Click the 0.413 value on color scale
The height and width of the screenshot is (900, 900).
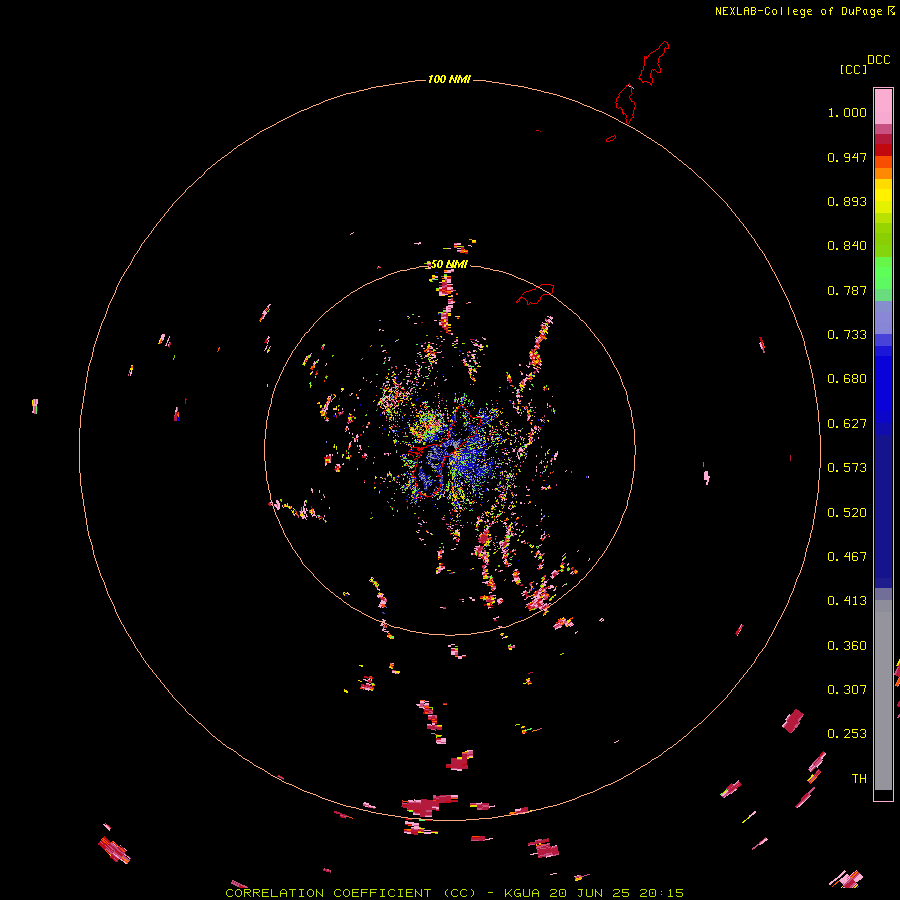pyautogui.click(x=847, y=601)
